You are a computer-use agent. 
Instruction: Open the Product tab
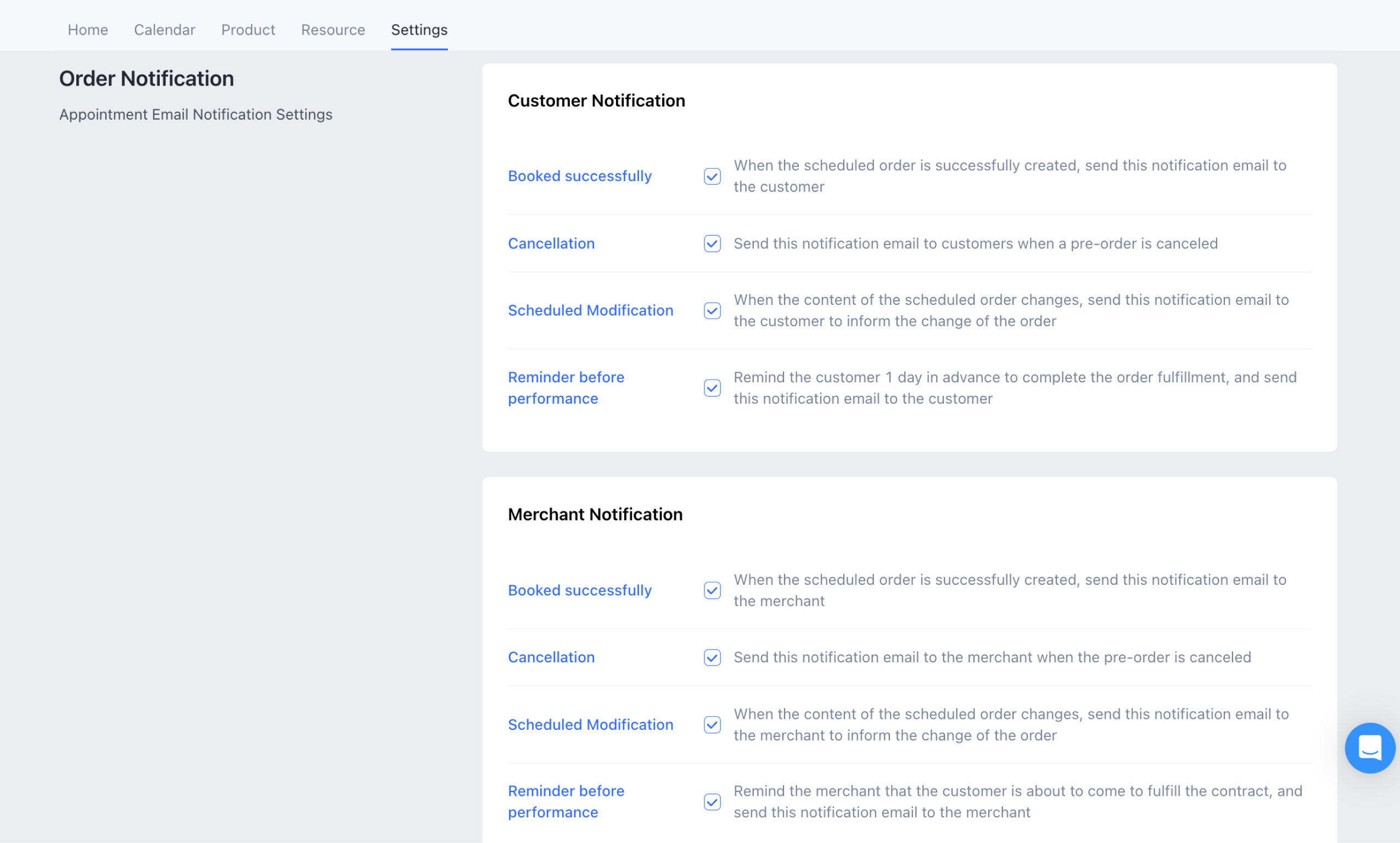coord(248,30)
